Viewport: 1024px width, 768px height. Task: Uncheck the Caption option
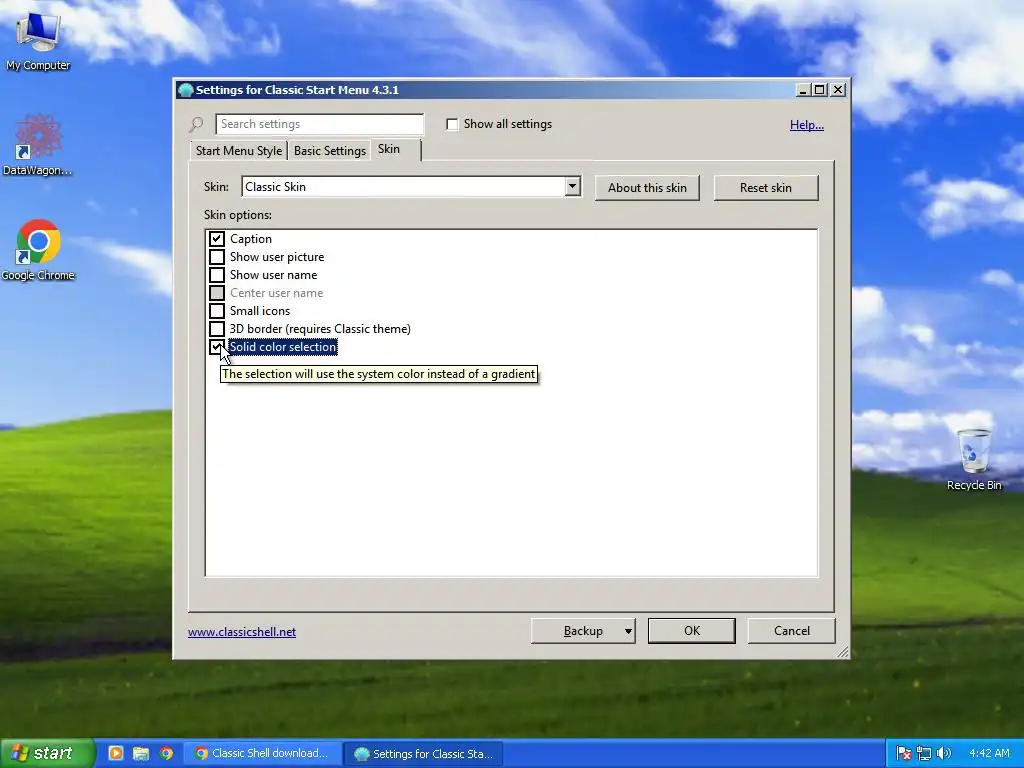pos(217,239)
